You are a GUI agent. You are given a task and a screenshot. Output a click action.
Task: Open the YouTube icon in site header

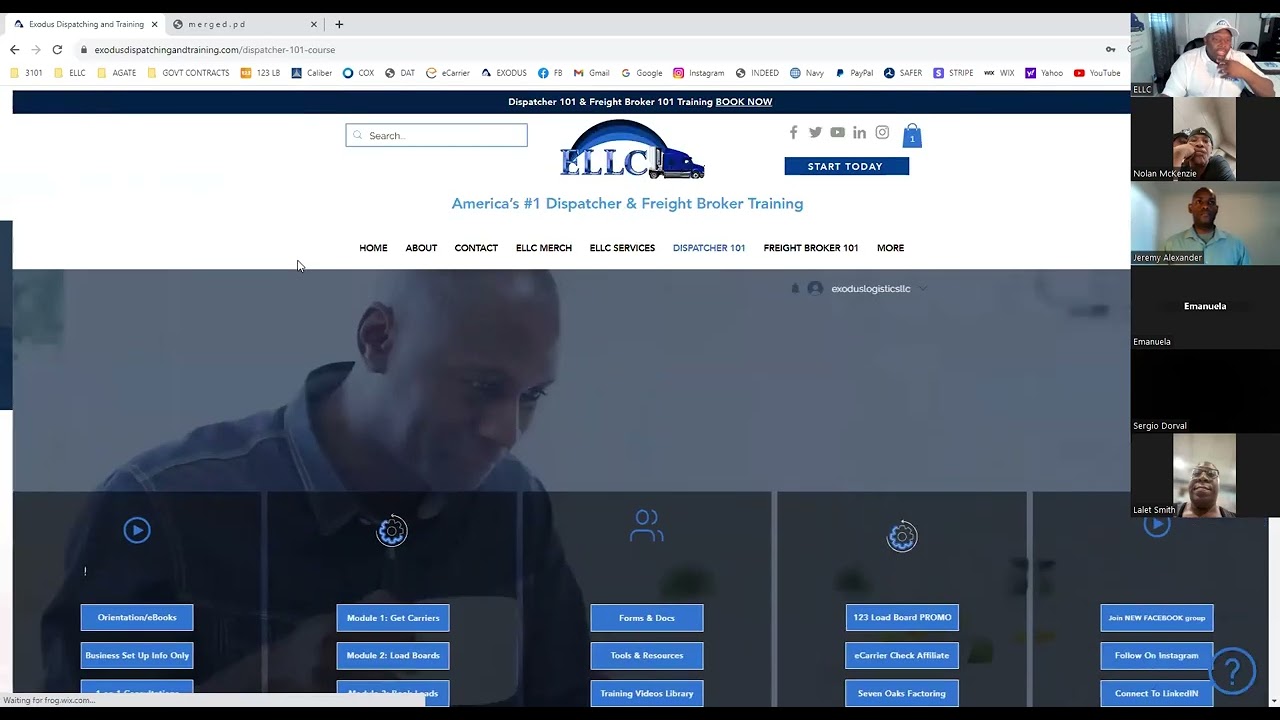tap(837, 133)
